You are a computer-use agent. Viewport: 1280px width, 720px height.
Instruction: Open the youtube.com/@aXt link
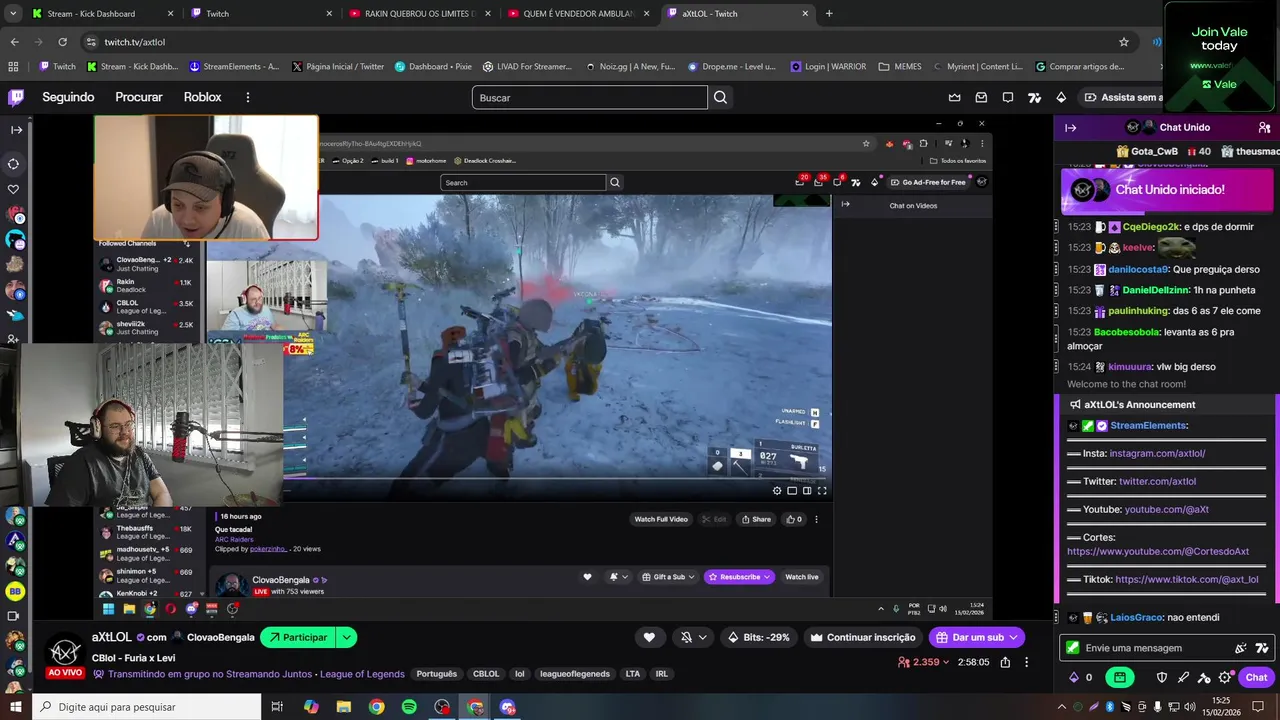click(x=1166, y=509)
